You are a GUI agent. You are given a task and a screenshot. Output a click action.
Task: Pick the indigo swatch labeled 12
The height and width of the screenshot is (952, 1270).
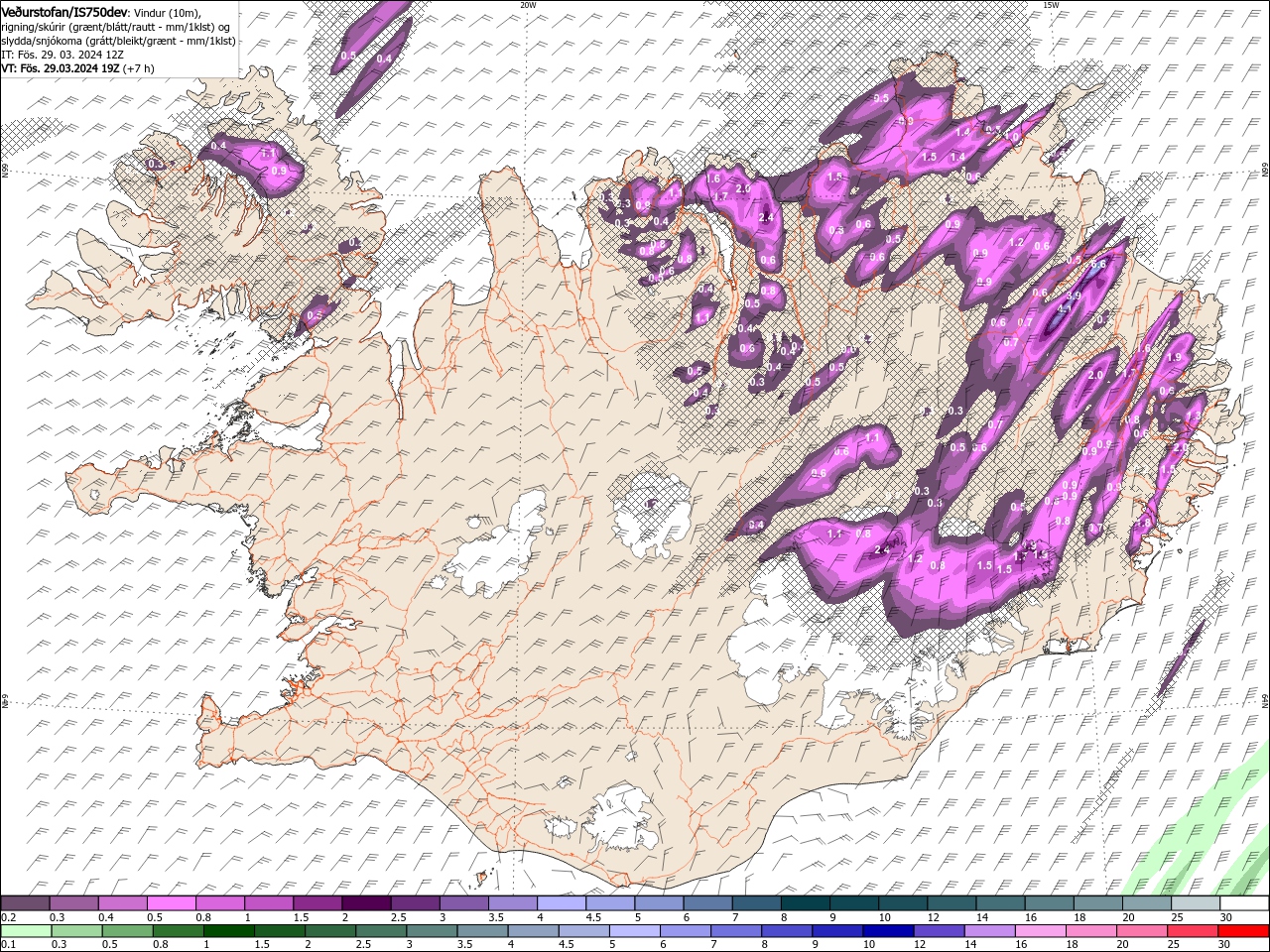[x=938, y=931]
